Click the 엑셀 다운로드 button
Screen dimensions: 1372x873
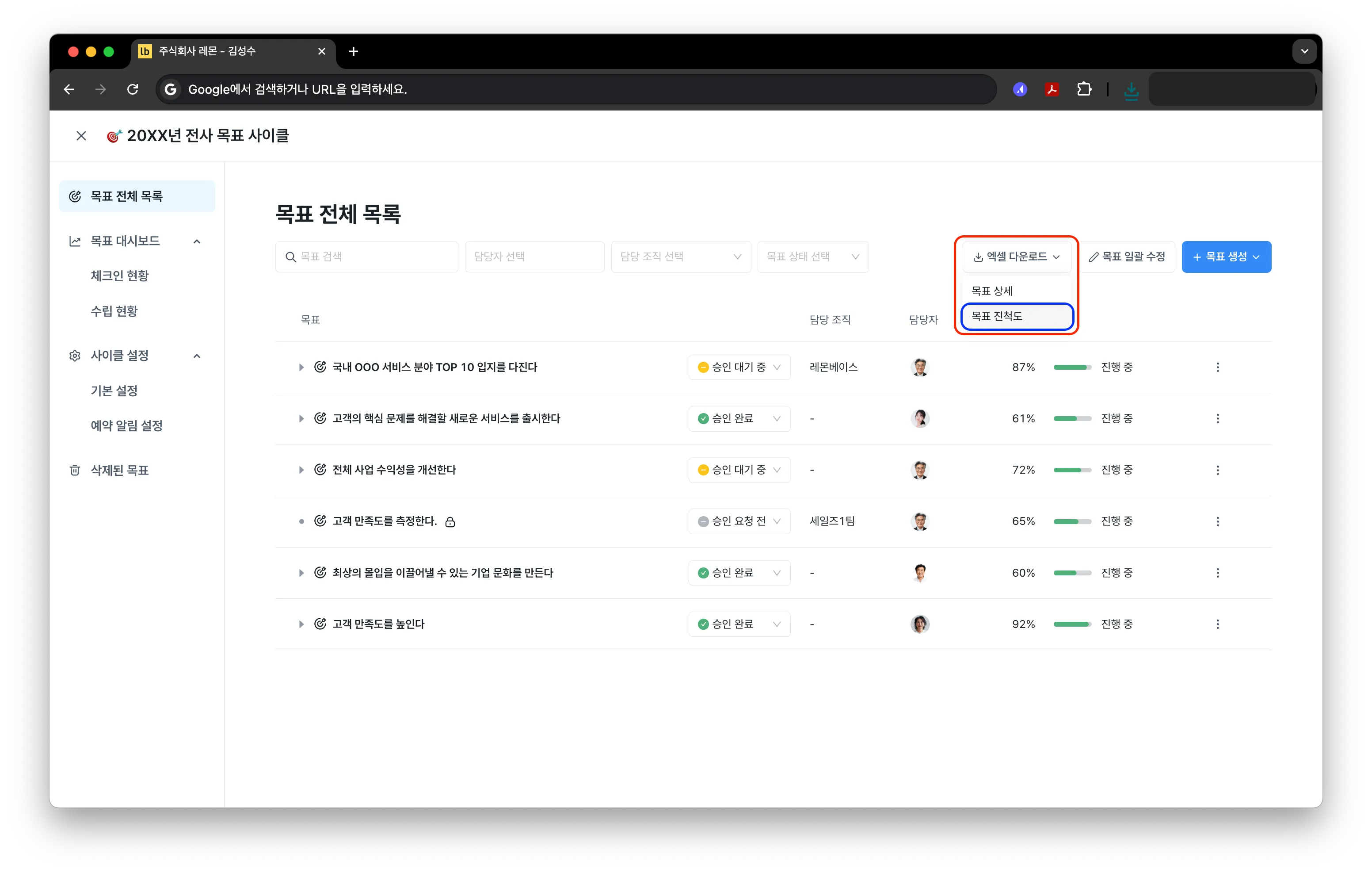1017,257
